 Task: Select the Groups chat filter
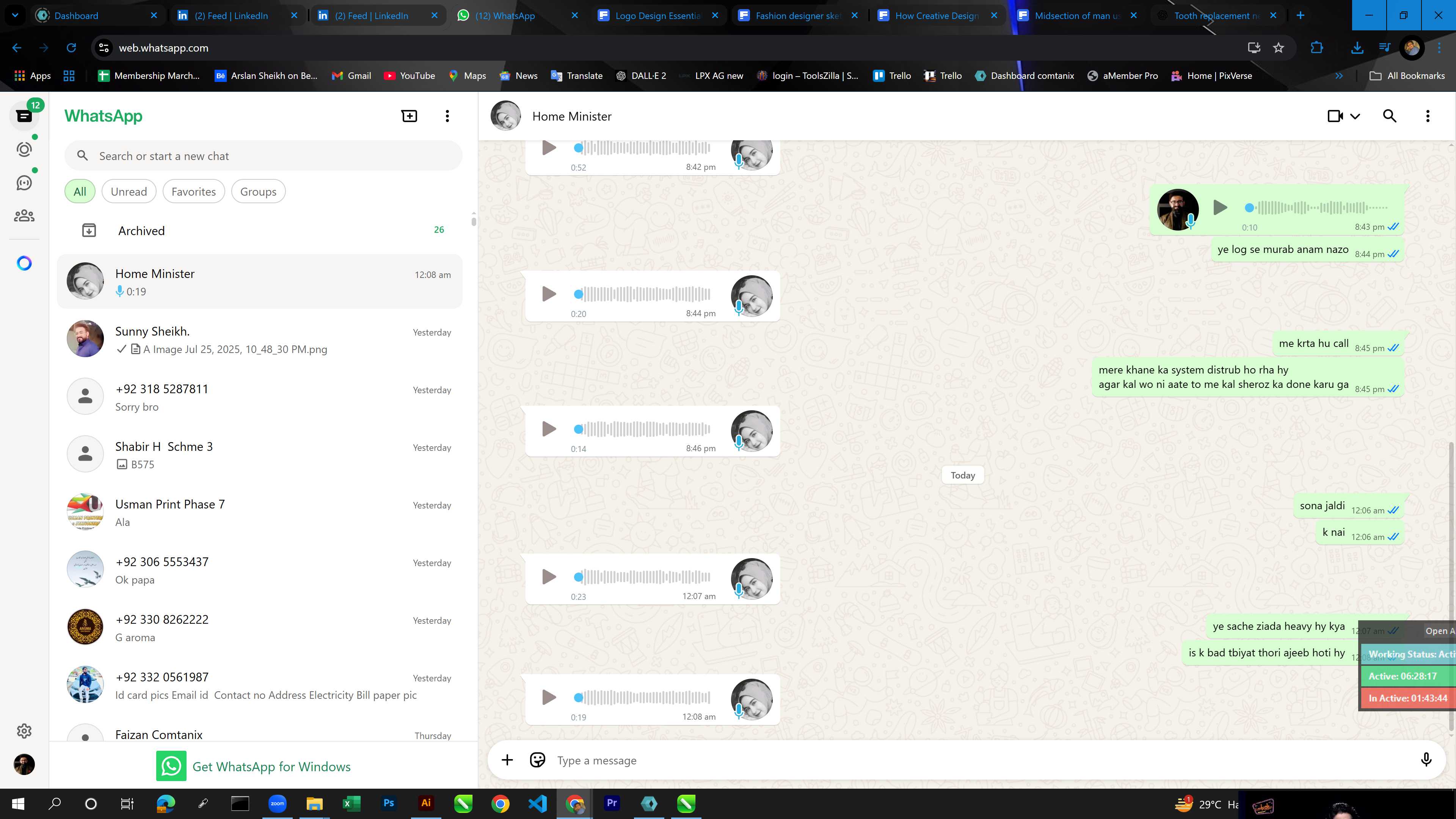click(x=258, y=191)
